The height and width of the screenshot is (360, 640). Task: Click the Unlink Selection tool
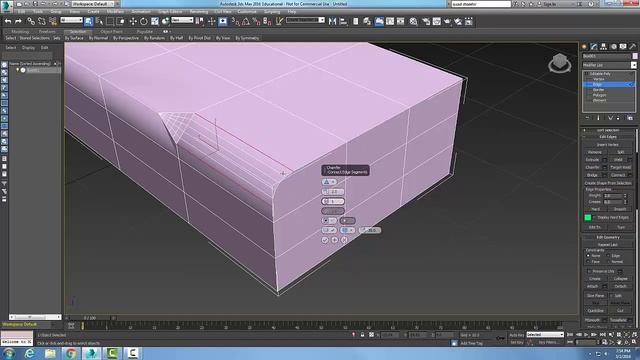click(x=42, y=21)
